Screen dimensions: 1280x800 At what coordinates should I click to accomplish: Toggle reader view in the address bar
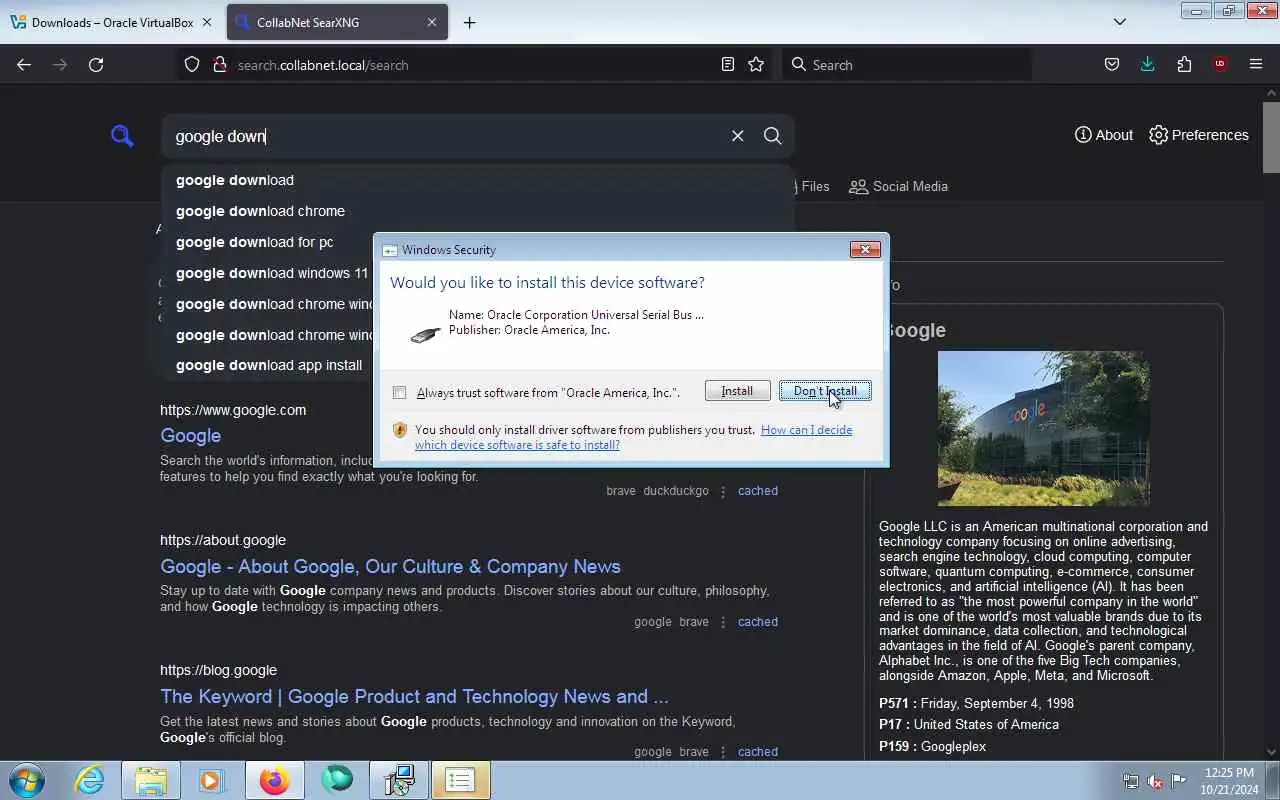coord(728,64)
